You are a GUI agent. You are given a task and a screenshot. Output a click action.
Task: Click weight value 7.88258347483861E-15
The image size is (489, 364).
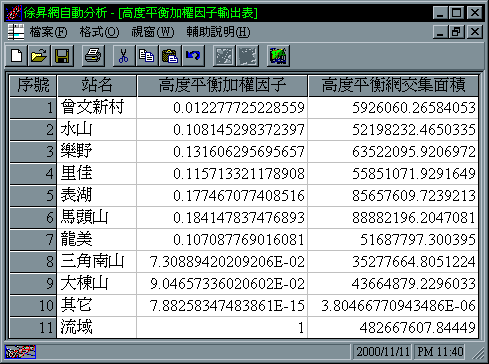pos(222,306)
